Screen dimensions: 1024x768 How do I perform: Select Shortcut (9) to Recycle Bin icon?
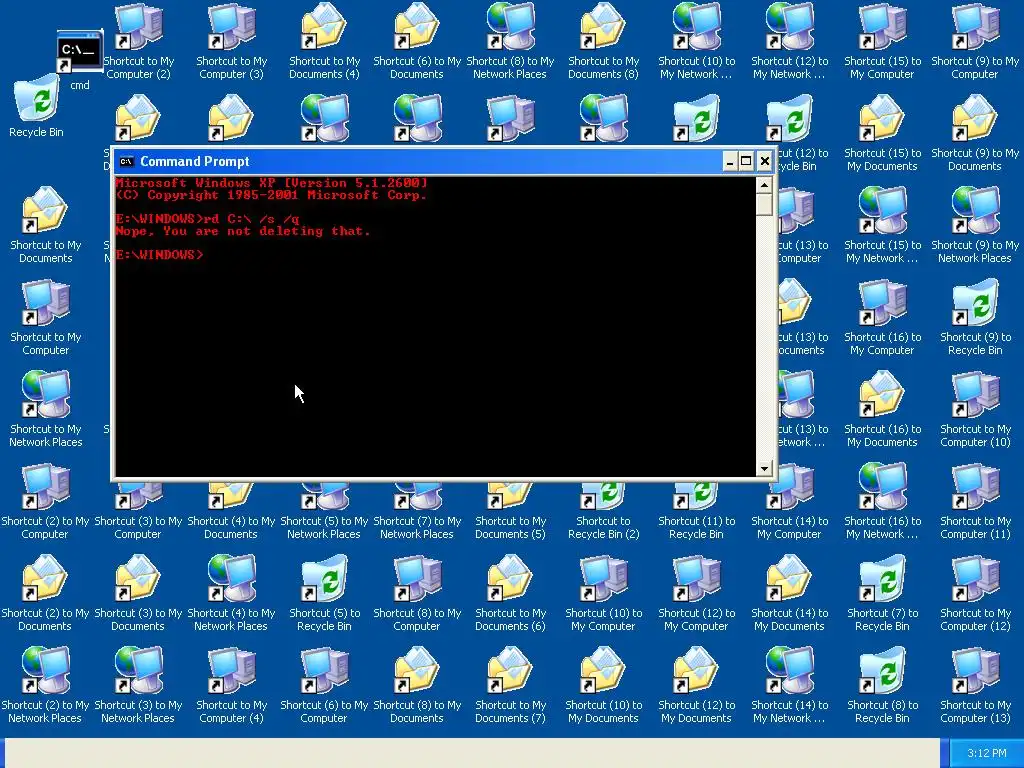975,303
